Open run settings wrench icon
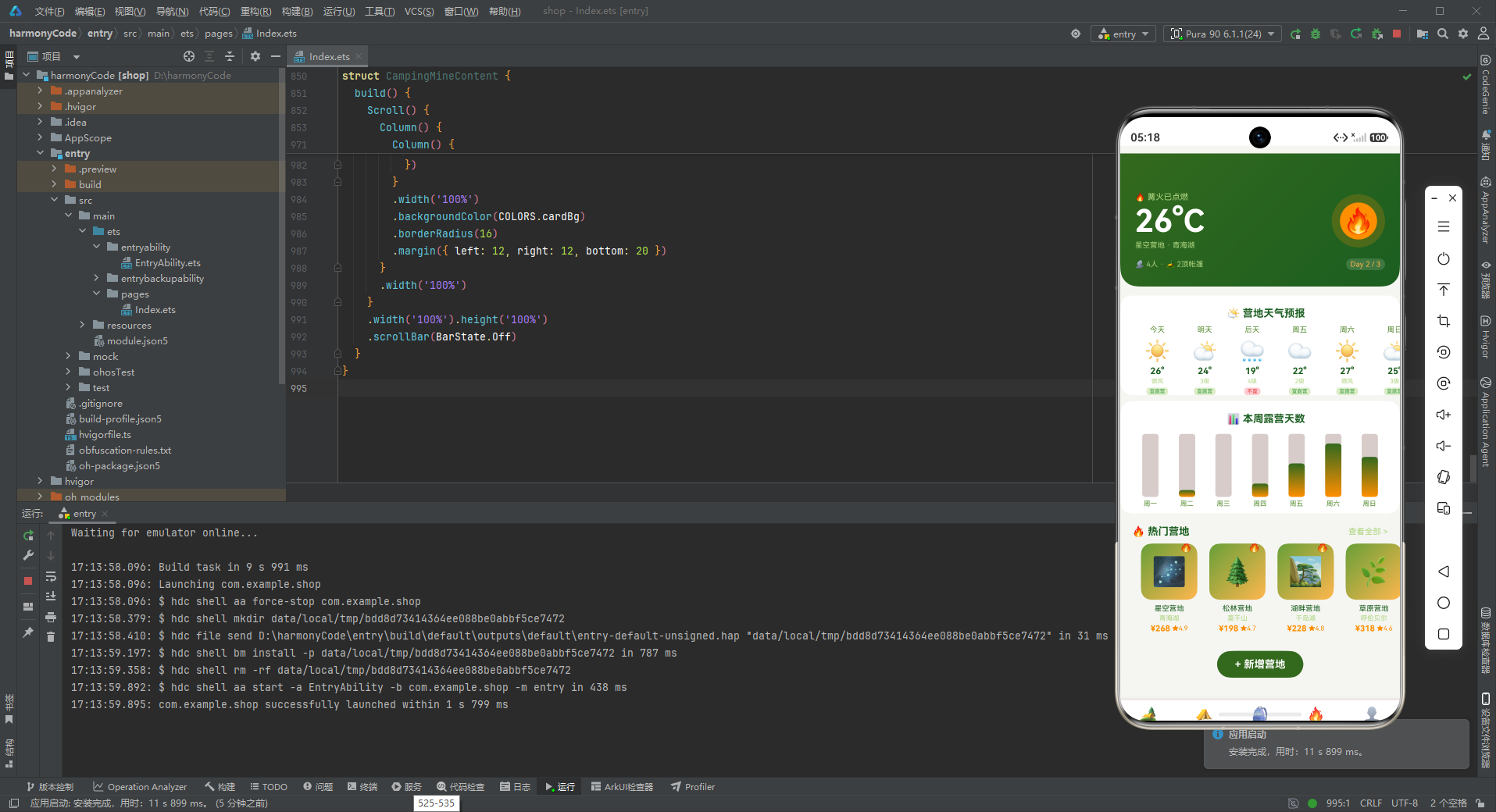The width and height of the screenshot is (1496, 812). [28, 555]
